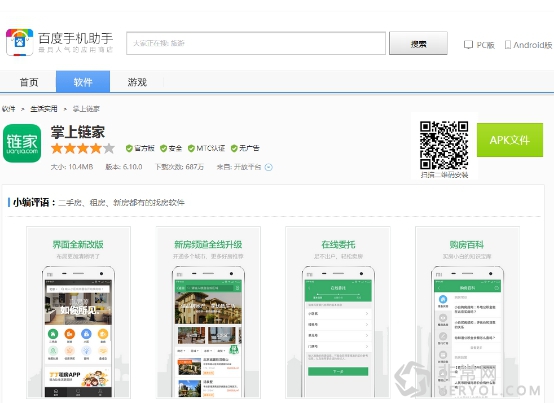Click the app size 10.4MB text

coord(72,167)
